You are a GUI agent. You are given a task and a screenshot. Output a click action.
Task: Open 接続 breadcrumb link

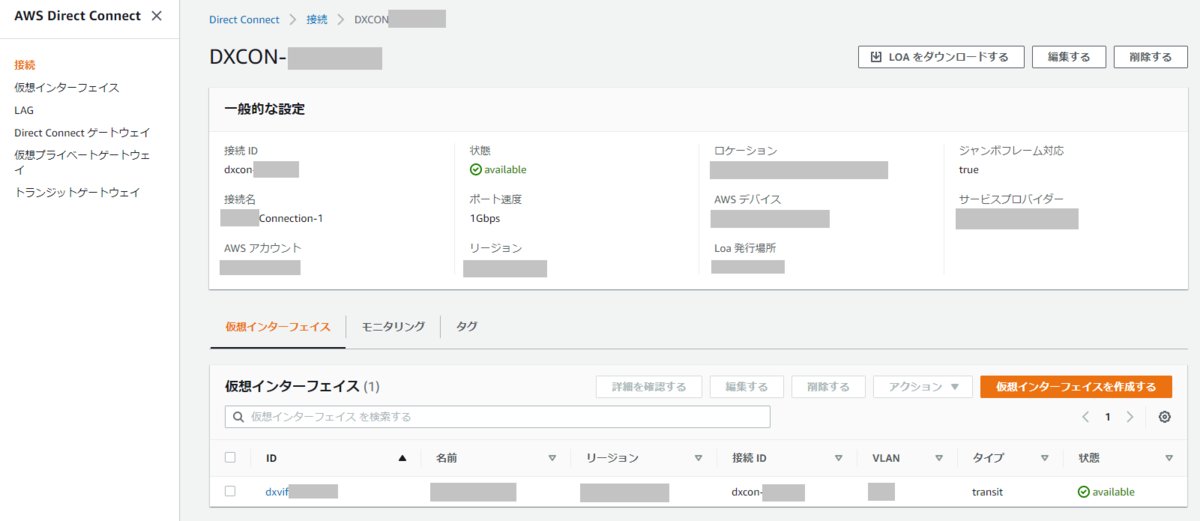pos(317,20)
